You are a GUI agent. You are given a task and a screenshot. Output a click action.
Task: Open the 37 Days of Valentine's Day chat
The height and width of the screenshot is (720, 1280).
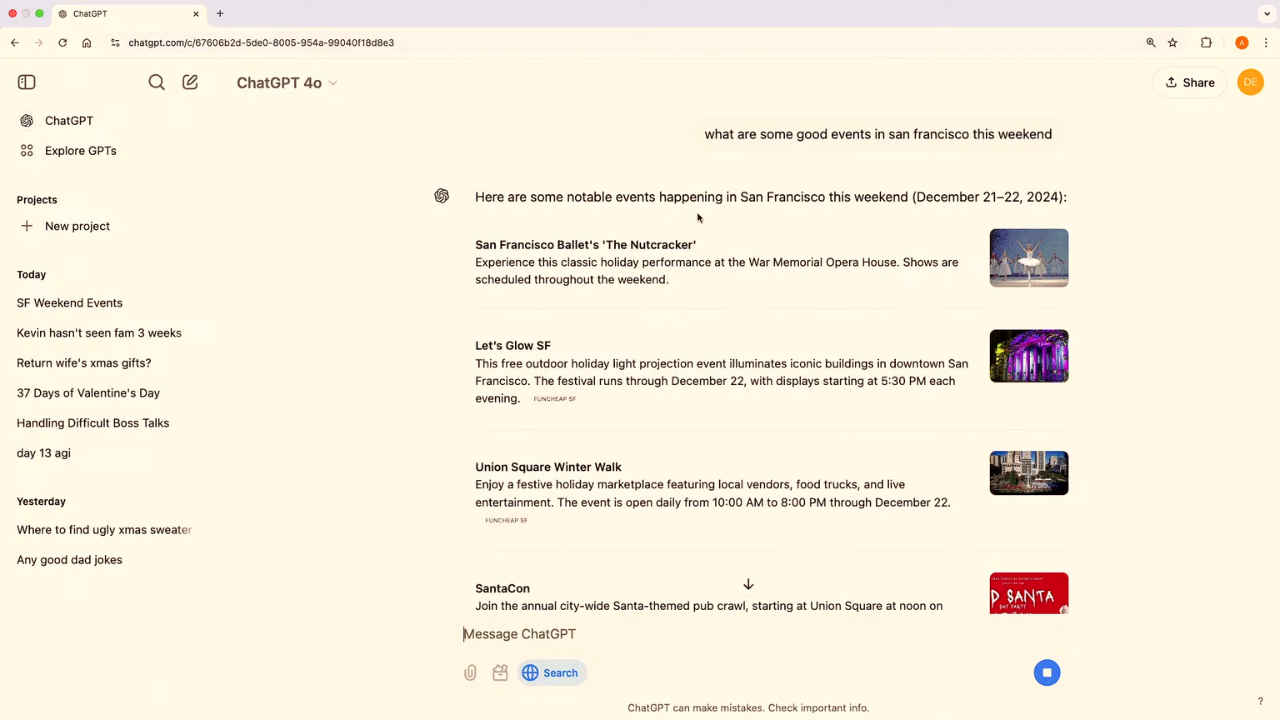(x=88, y=393)
